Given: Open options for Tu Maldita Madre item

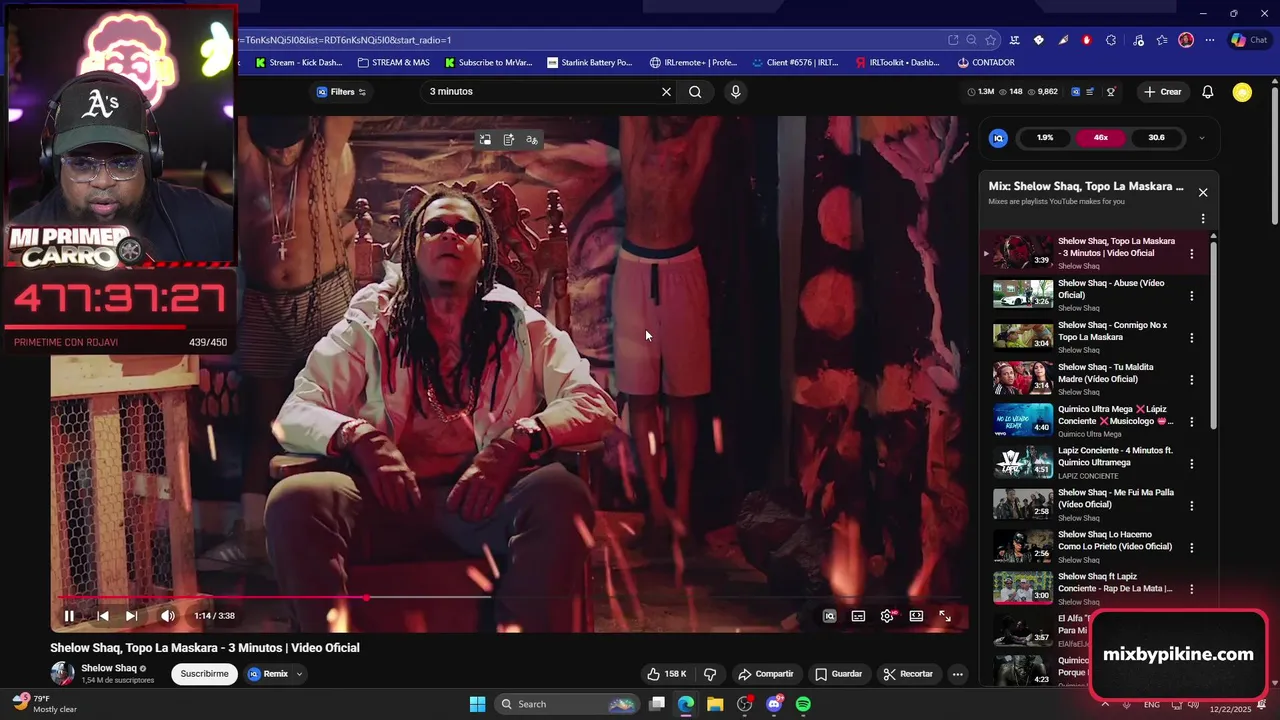Looking at the screenshot, I should (1191, 380).
